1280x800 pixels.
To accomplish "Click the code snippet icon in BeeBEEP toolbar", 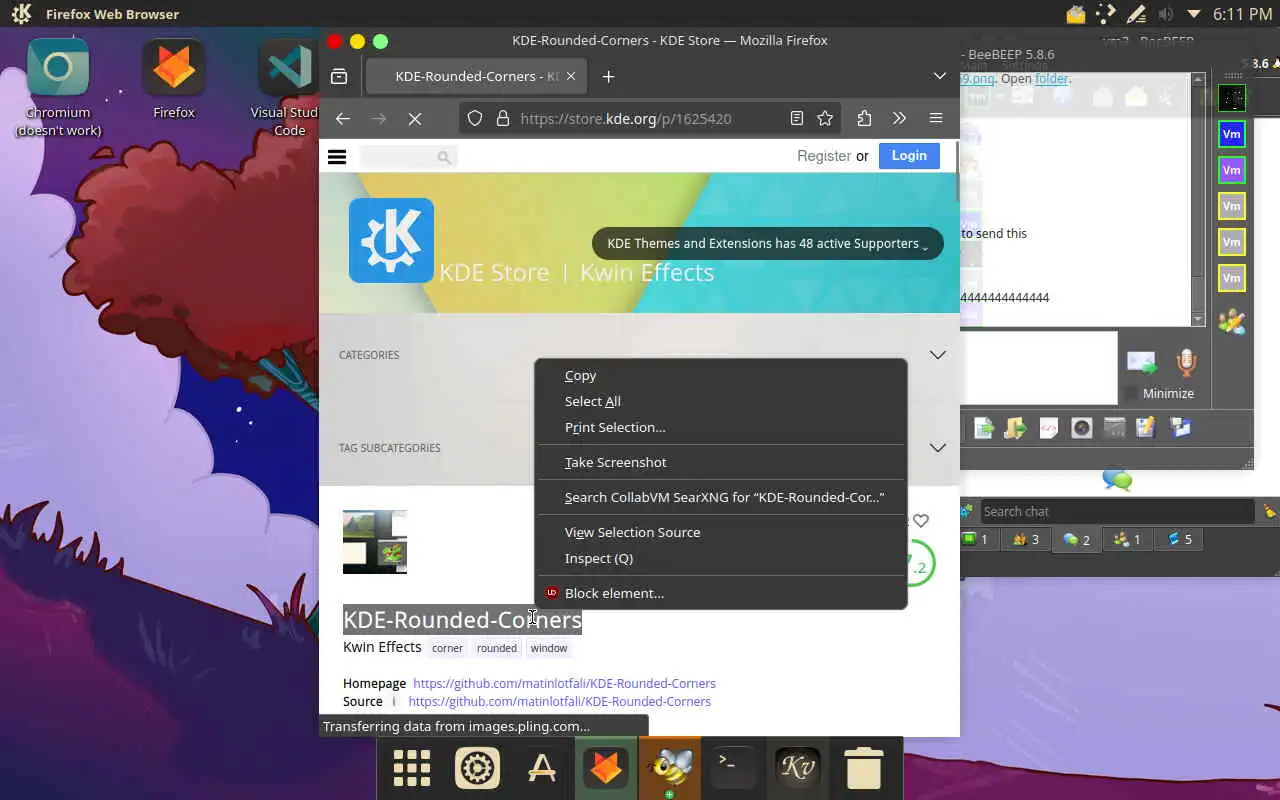I will pos(1049,428).
